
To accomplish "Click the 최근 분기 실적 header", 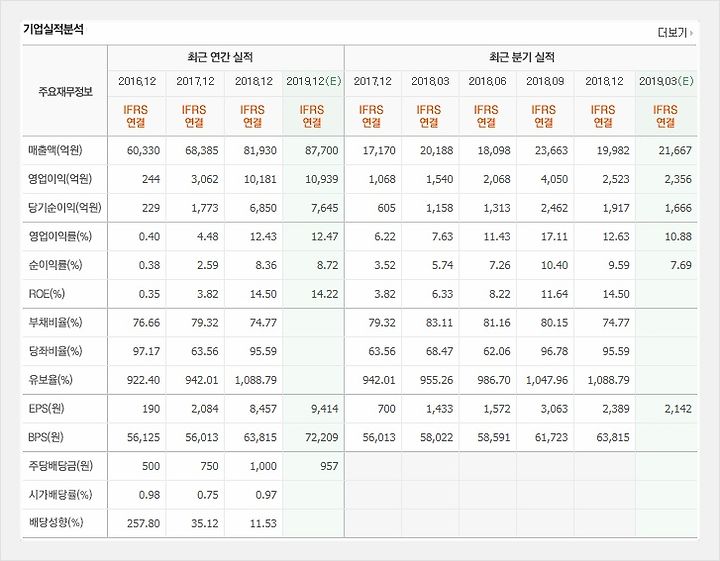I will (522, 57).
